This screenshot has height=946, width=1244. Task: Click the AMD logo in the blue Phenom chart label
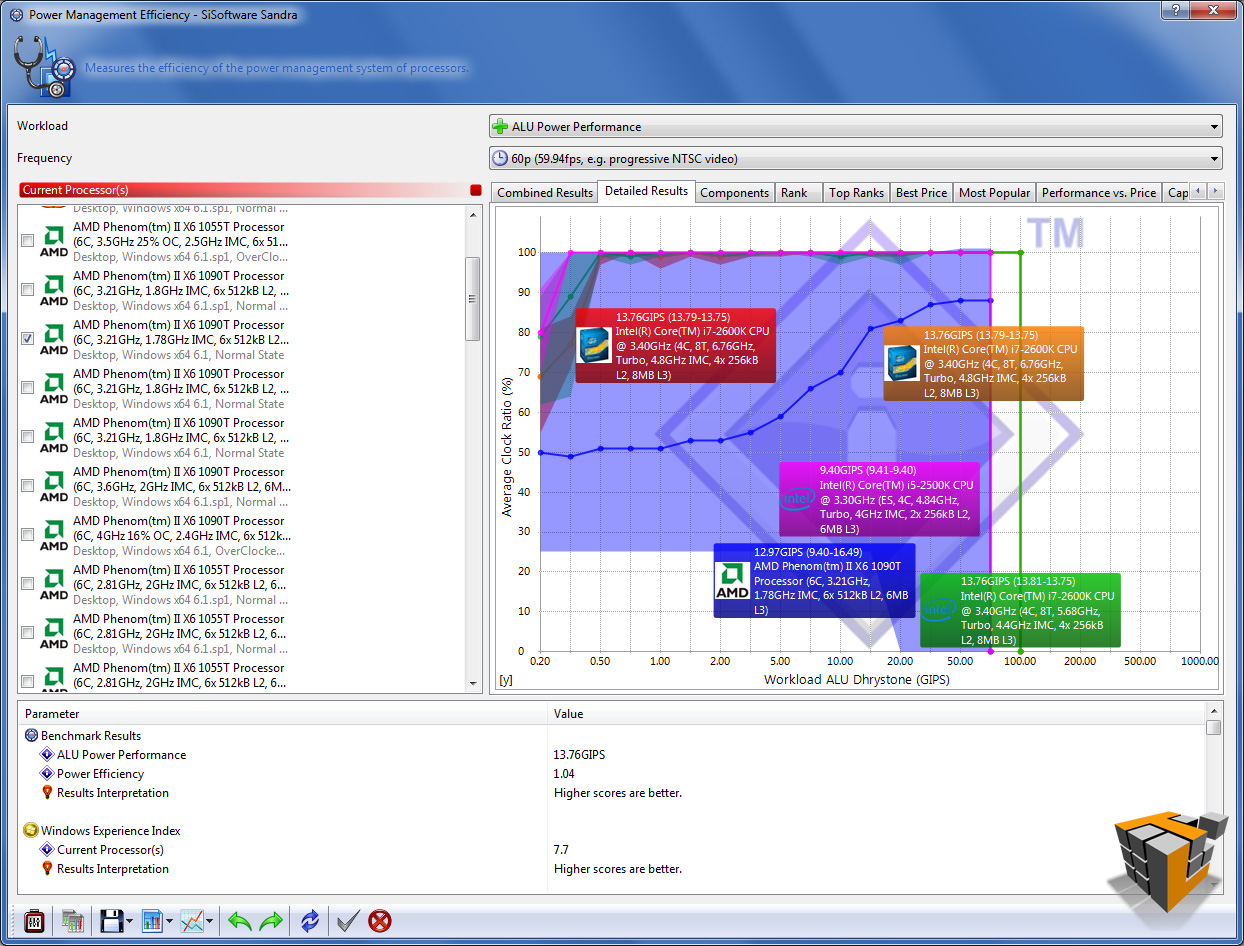tap(733, 580)
